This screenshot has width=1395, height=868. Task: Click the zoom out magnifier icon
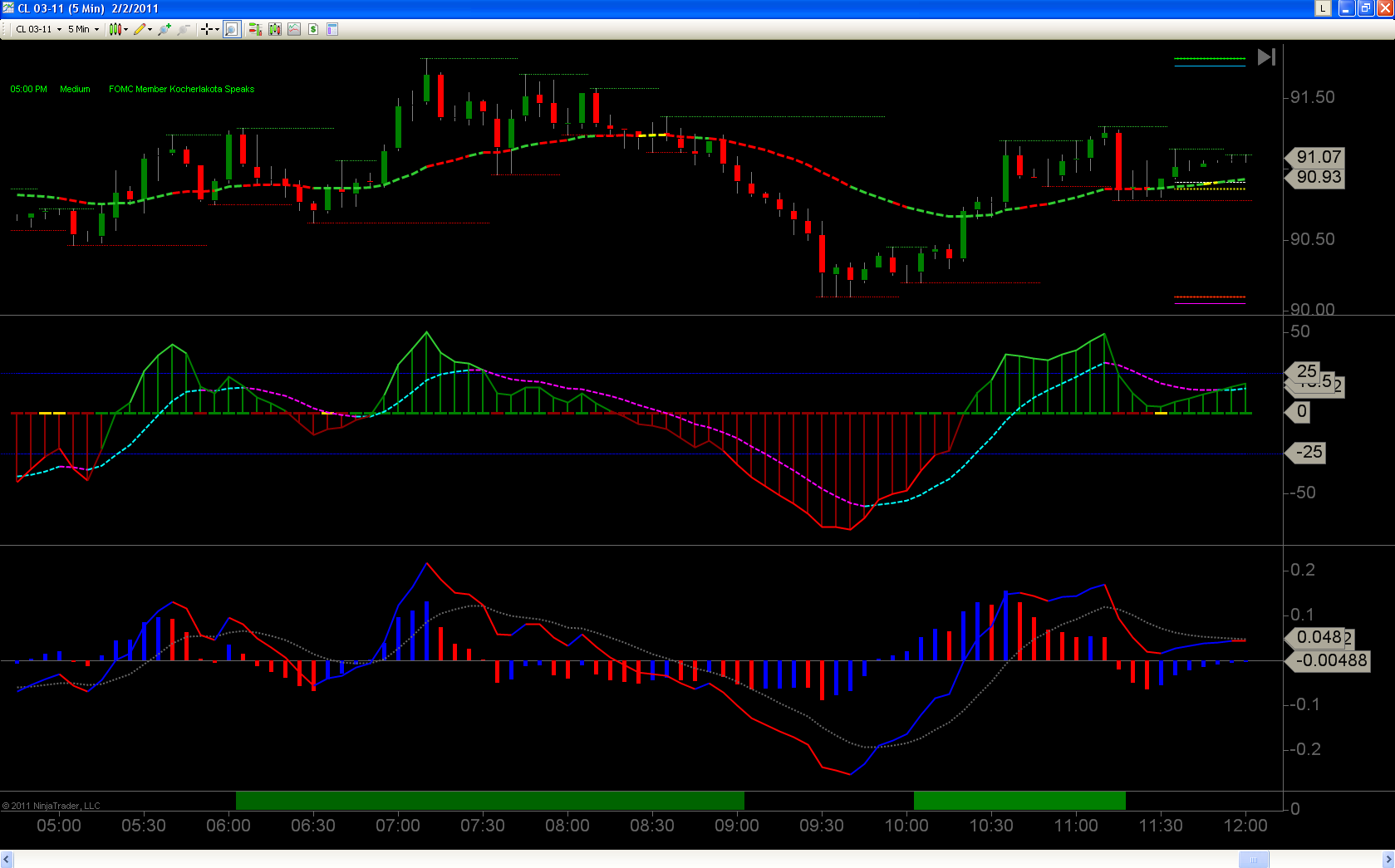tap(184, 29)
